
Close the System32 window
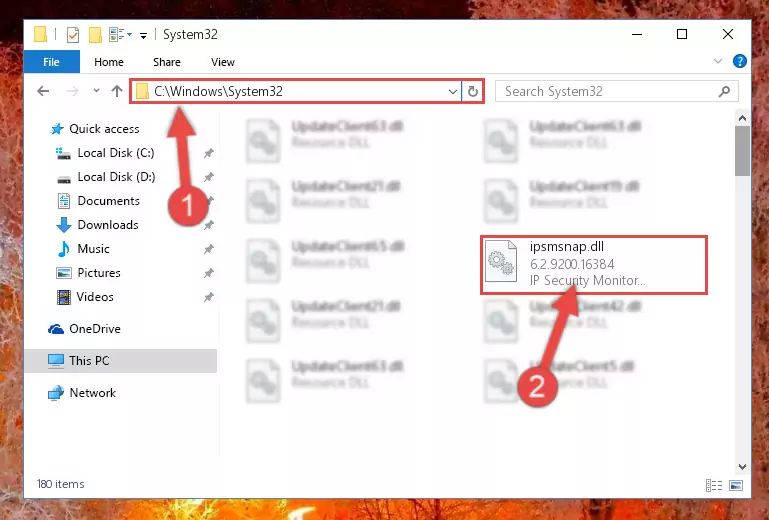[x=728, y=34]
